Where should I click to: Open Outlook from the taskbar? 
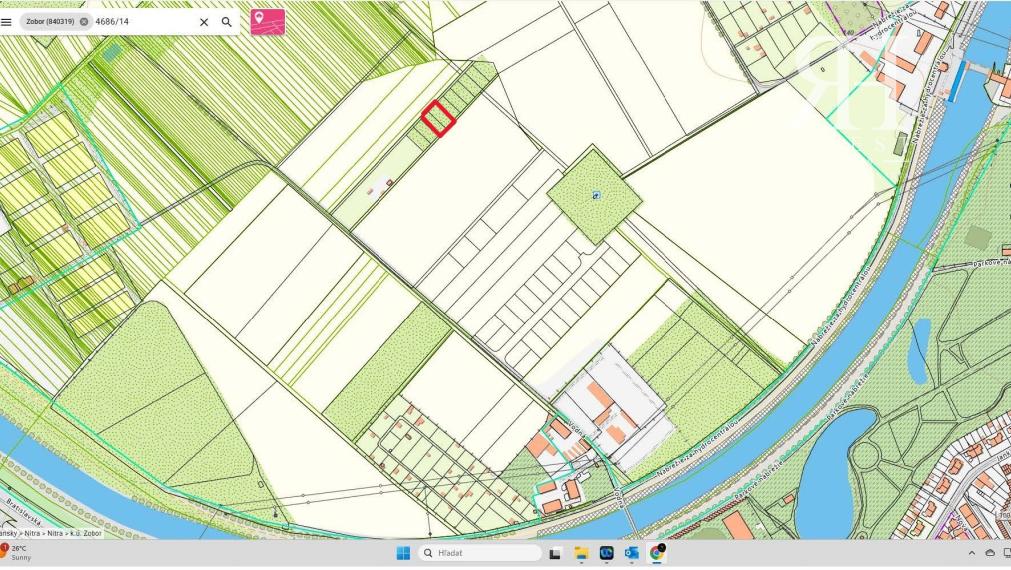coord(631,553)
